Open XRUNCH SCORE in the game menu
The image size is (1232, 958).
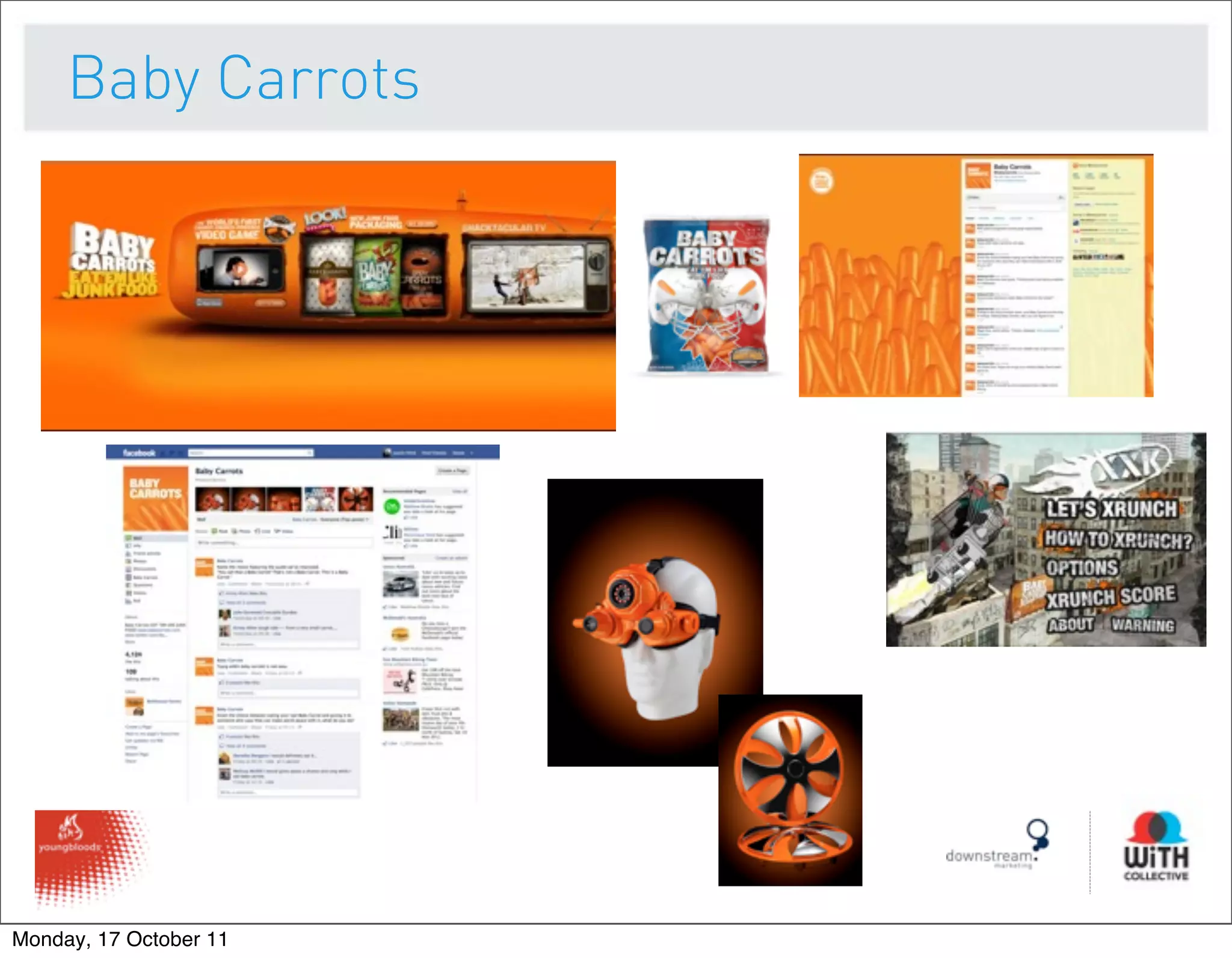[1110, 597]
